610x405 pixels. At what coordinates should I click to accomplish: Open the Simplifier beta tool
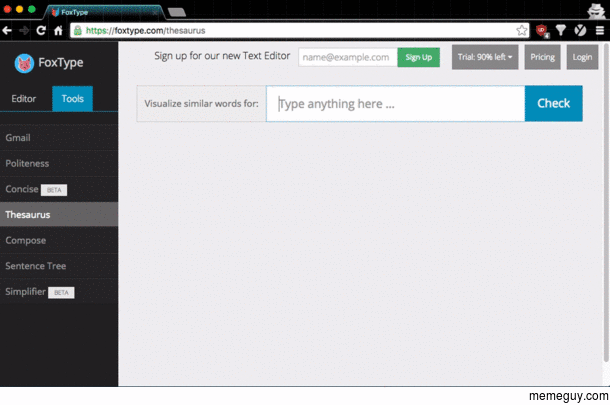click(x=59, y=292)
